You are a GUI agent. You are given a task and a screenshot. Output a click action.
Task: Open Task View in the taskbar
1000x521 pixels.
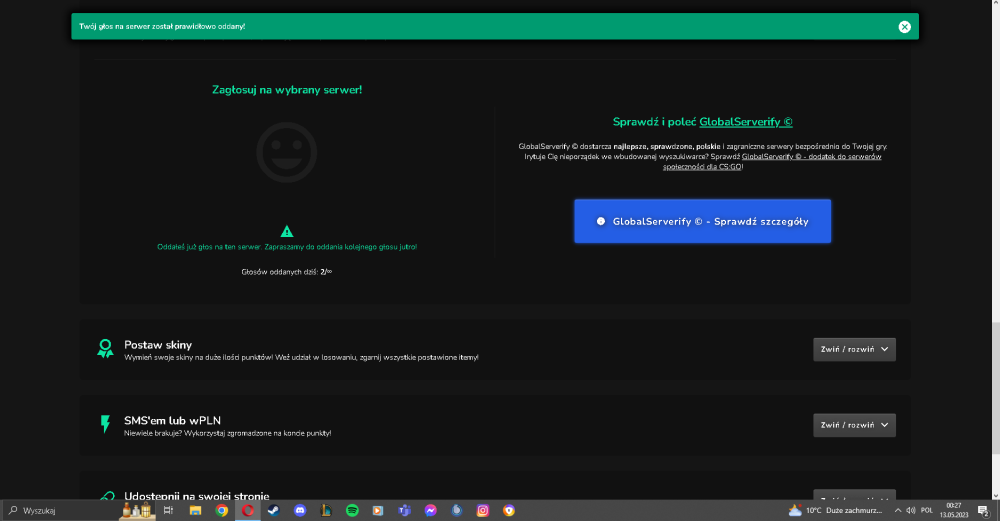pyautogui.click(x=168, y=510)
